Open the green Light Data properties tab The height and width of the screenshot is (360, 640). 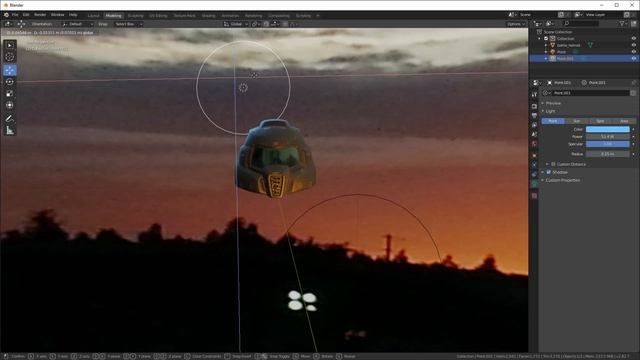click(534, 184)
